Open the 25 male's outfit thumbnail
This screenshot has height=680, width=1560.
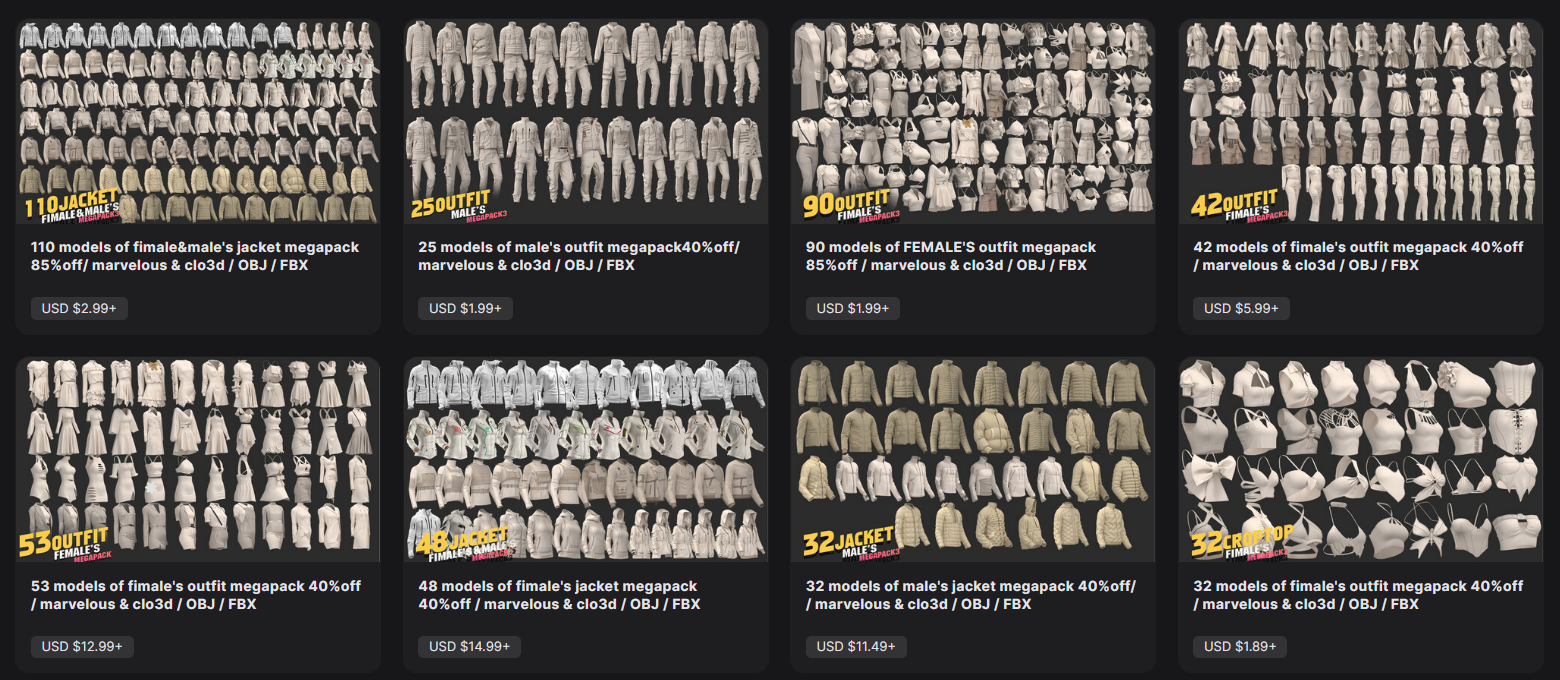tap(586, 121)
